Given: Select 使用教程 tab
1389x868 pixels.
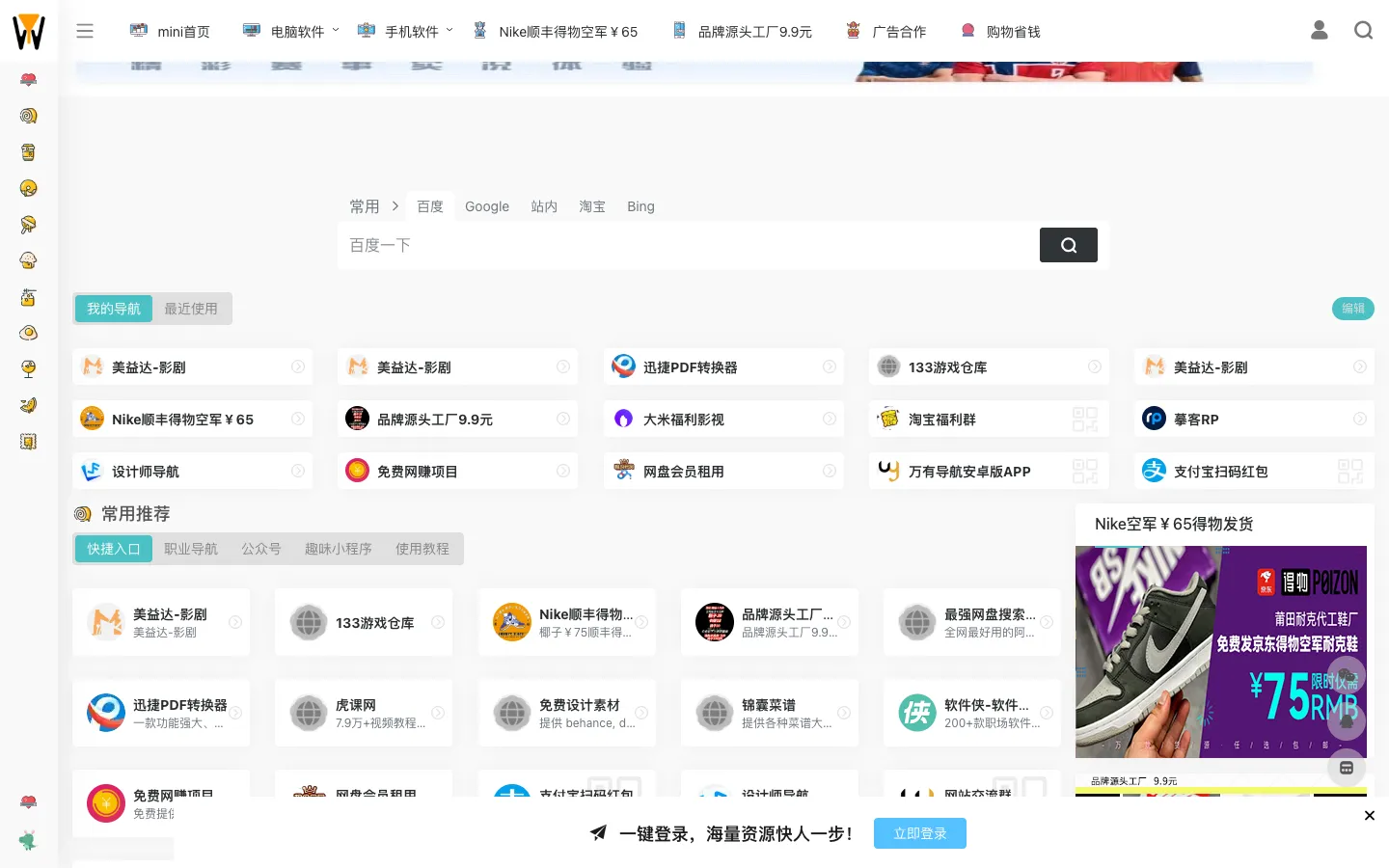Looking at the screenshot, I should coord(422,549).
